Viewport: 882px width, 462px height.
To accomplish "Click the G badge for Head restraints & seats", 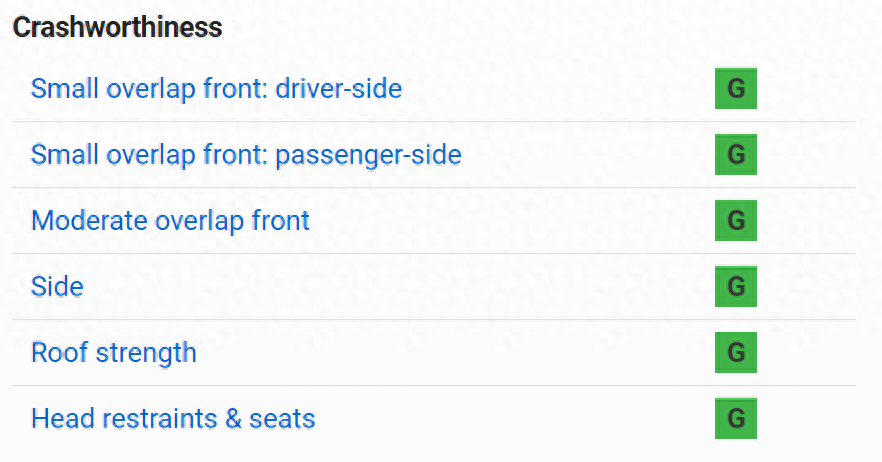I will coord(736,418).
